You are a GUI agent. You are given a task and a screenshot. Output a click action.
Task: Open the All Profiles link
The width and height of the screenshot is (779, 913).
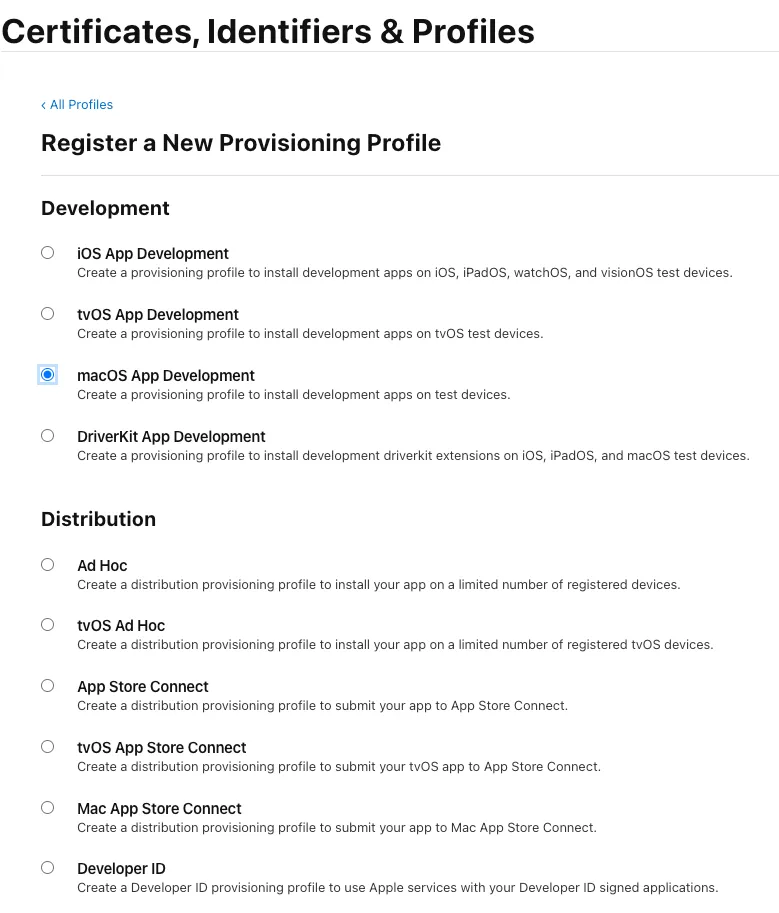tap(81, 104)
